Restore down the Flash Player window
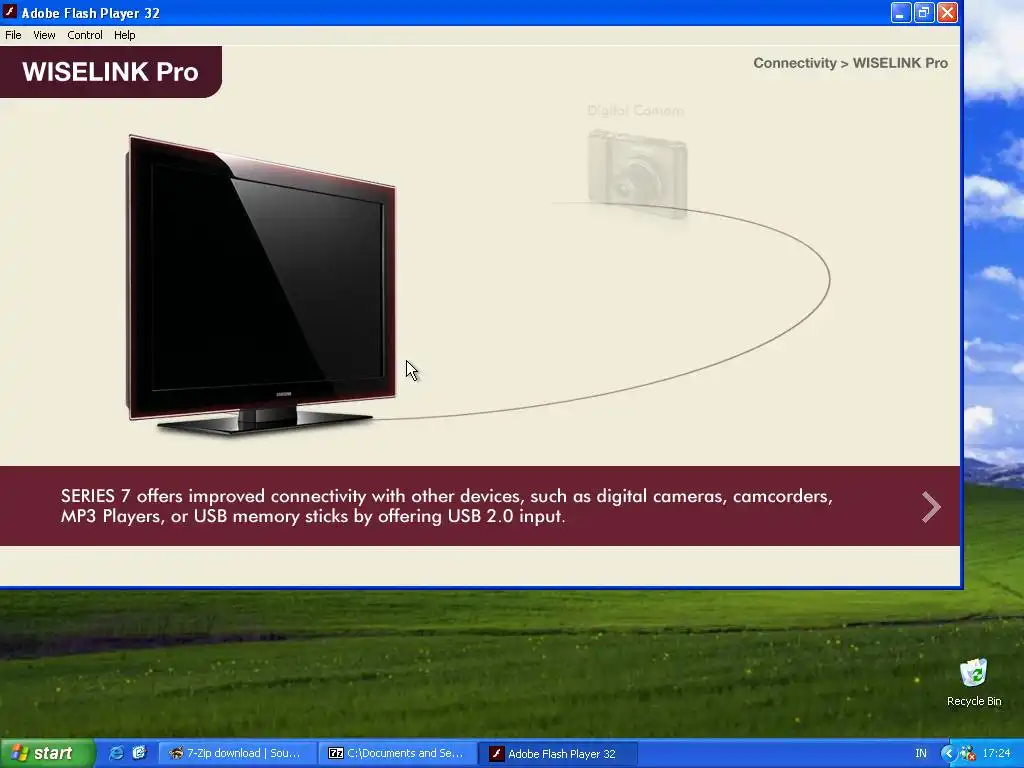 (923, 12)
